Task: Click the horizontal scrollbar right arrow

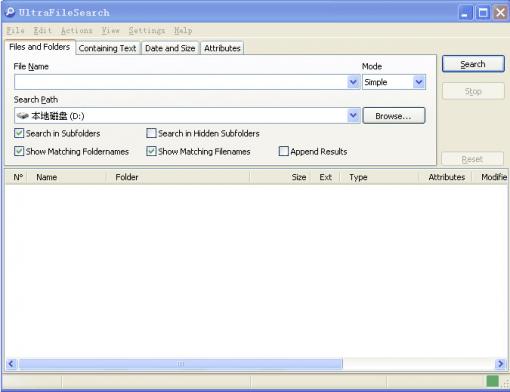Action: click(500, 364)
